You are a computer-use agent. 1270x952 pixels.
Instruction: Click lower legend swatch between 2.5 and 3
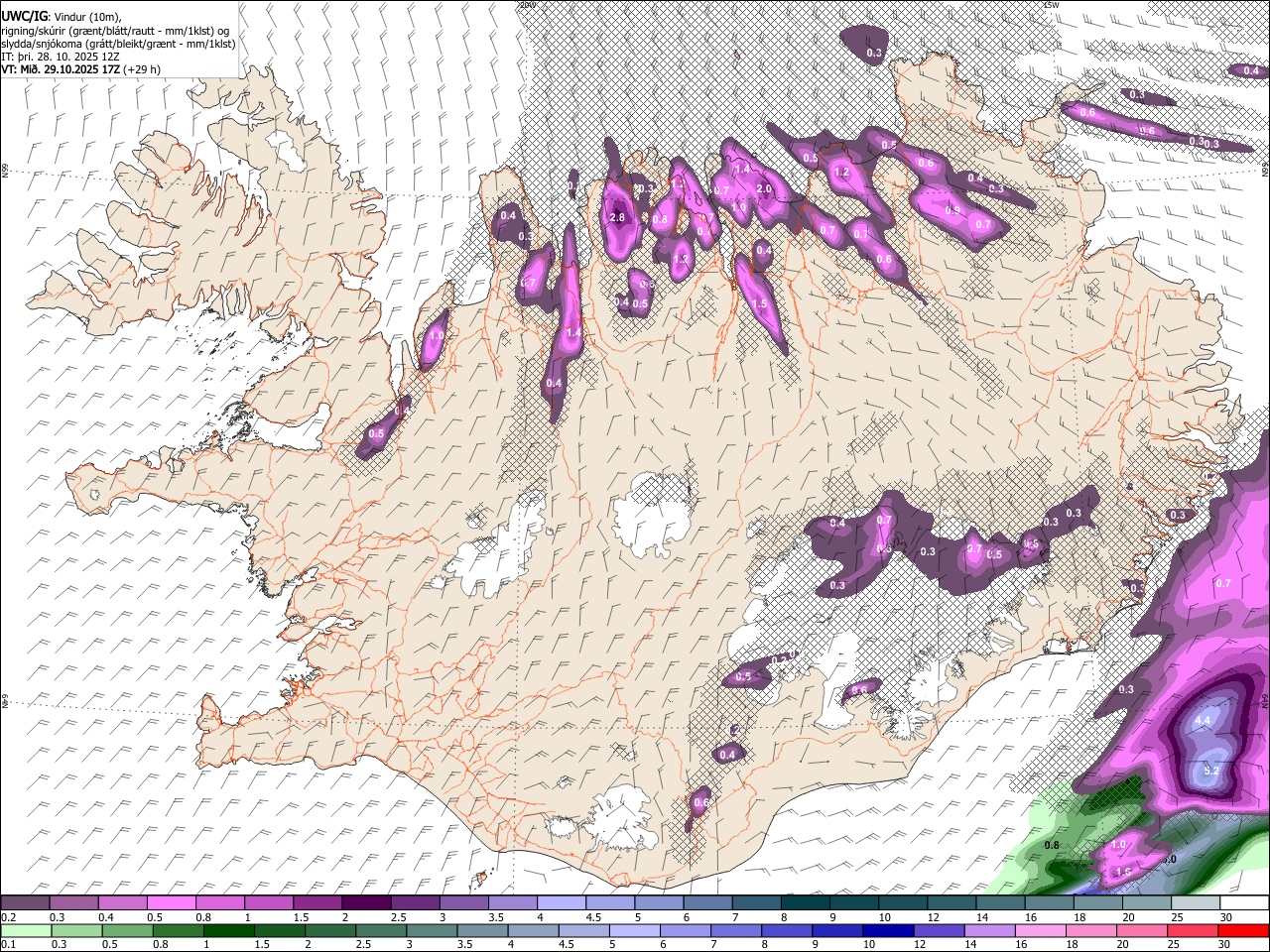coord(381,930)
